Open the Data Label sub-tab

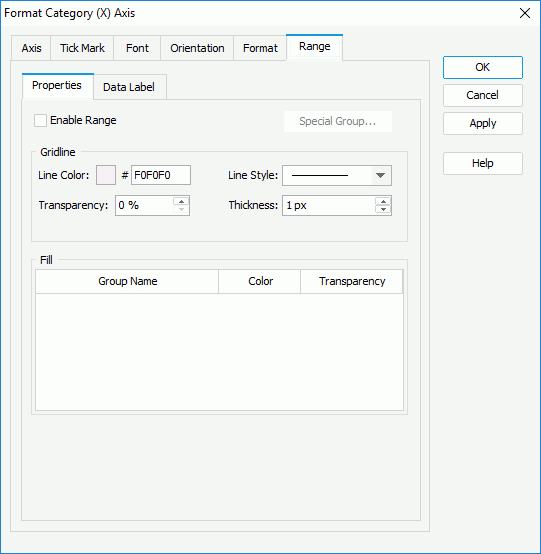click(129, 87)
